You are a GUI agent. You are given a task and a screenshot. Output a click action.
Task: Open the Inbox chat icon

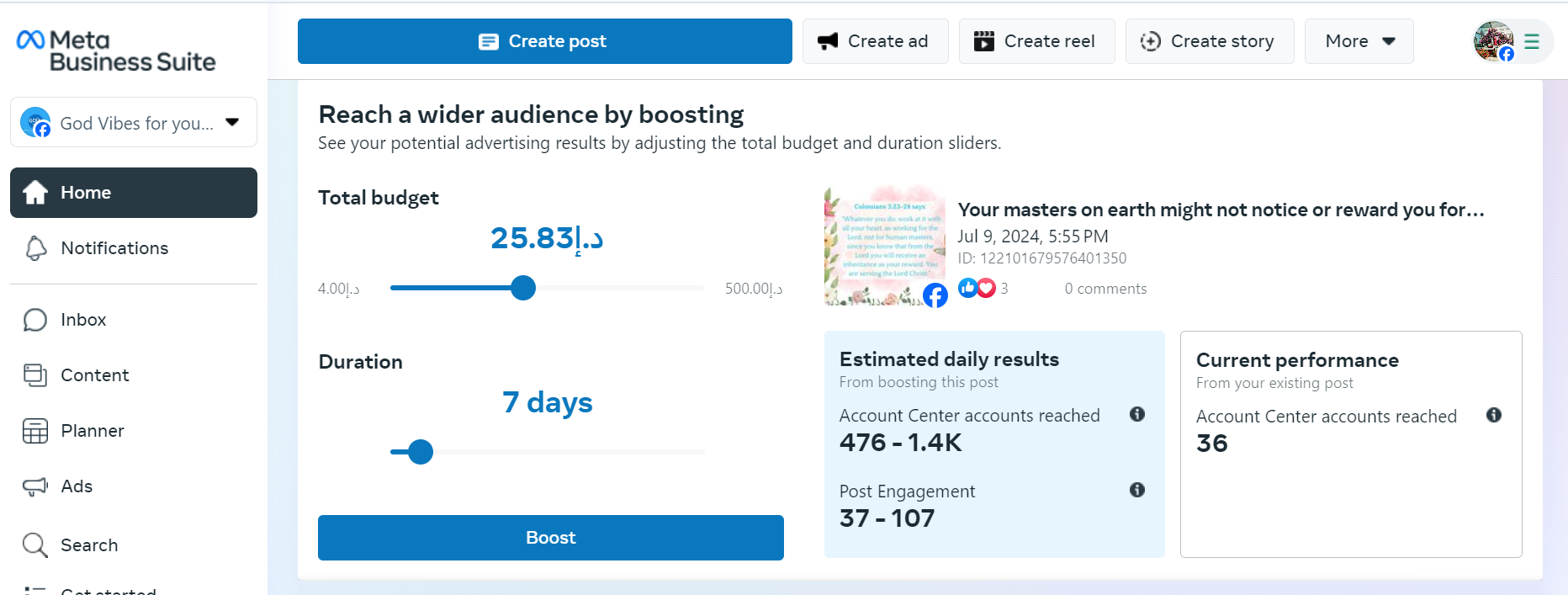(35, 320)
